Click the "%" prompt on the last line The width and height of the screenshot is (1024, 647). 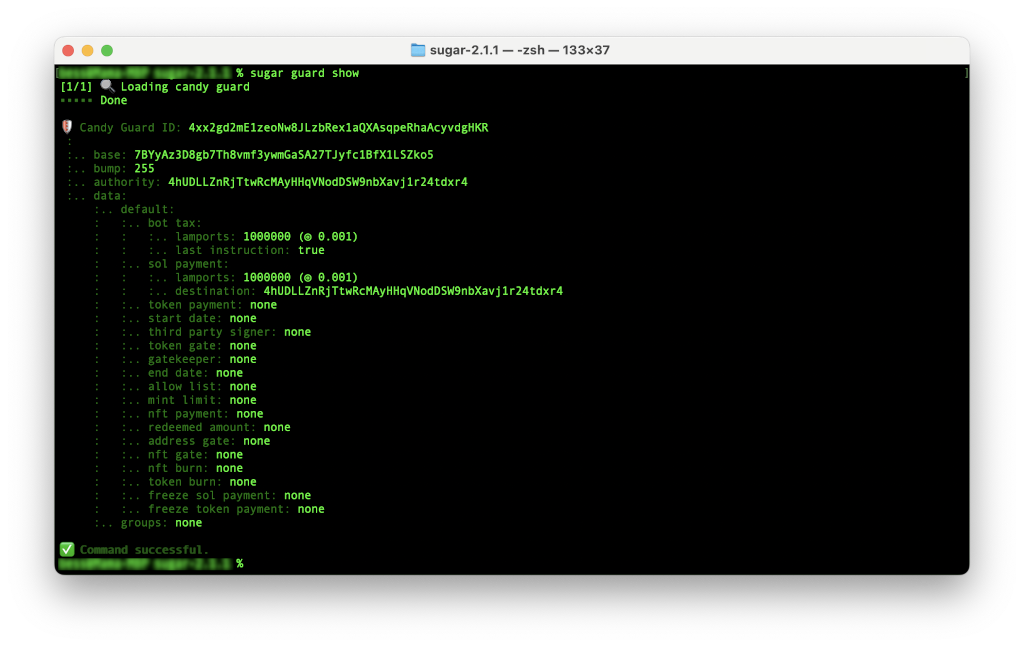point(240,563)
